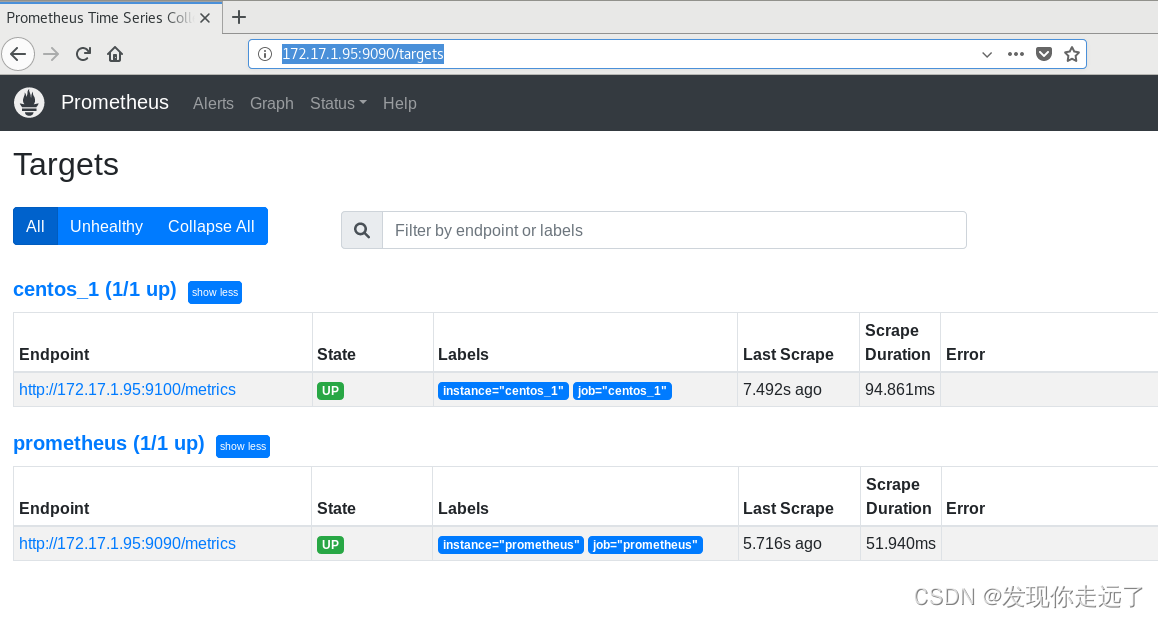Show only Unhealthy targets

106,226
